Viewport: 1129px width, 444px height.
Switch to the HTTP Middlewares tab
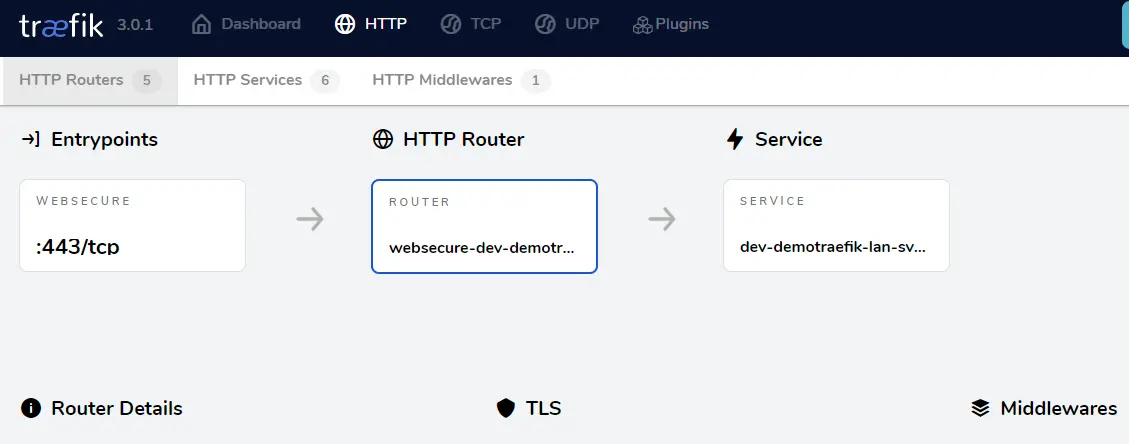click(x=461, y=81)
